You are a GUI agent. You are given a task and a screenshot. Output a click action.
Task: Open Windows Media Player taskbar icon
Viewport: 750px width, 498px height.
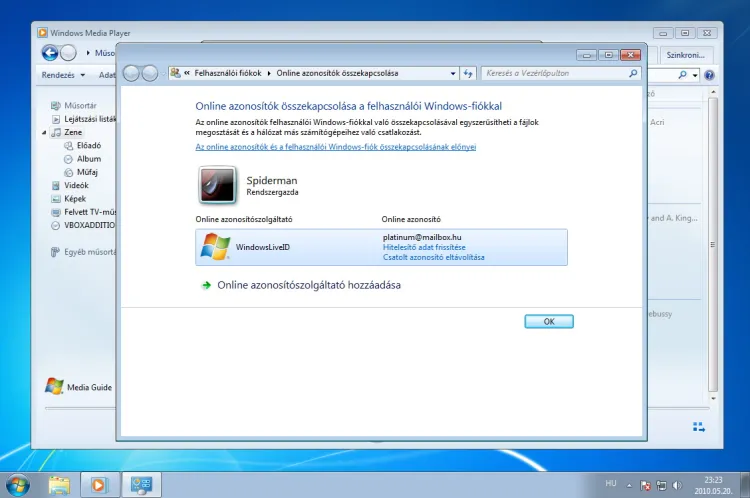99,485
